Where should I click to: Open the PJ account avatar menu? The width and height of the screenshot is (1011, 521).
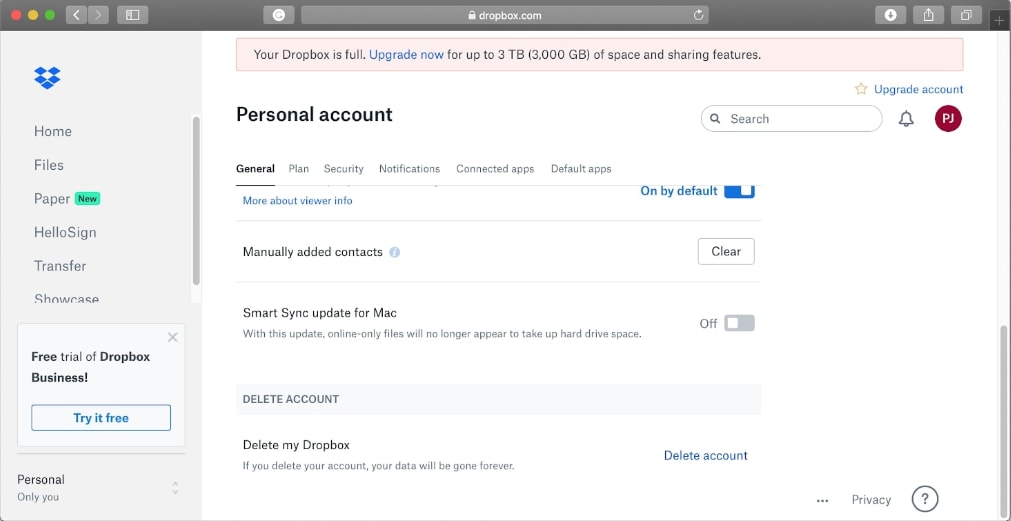pyautogui.click(x=948, y=119)
